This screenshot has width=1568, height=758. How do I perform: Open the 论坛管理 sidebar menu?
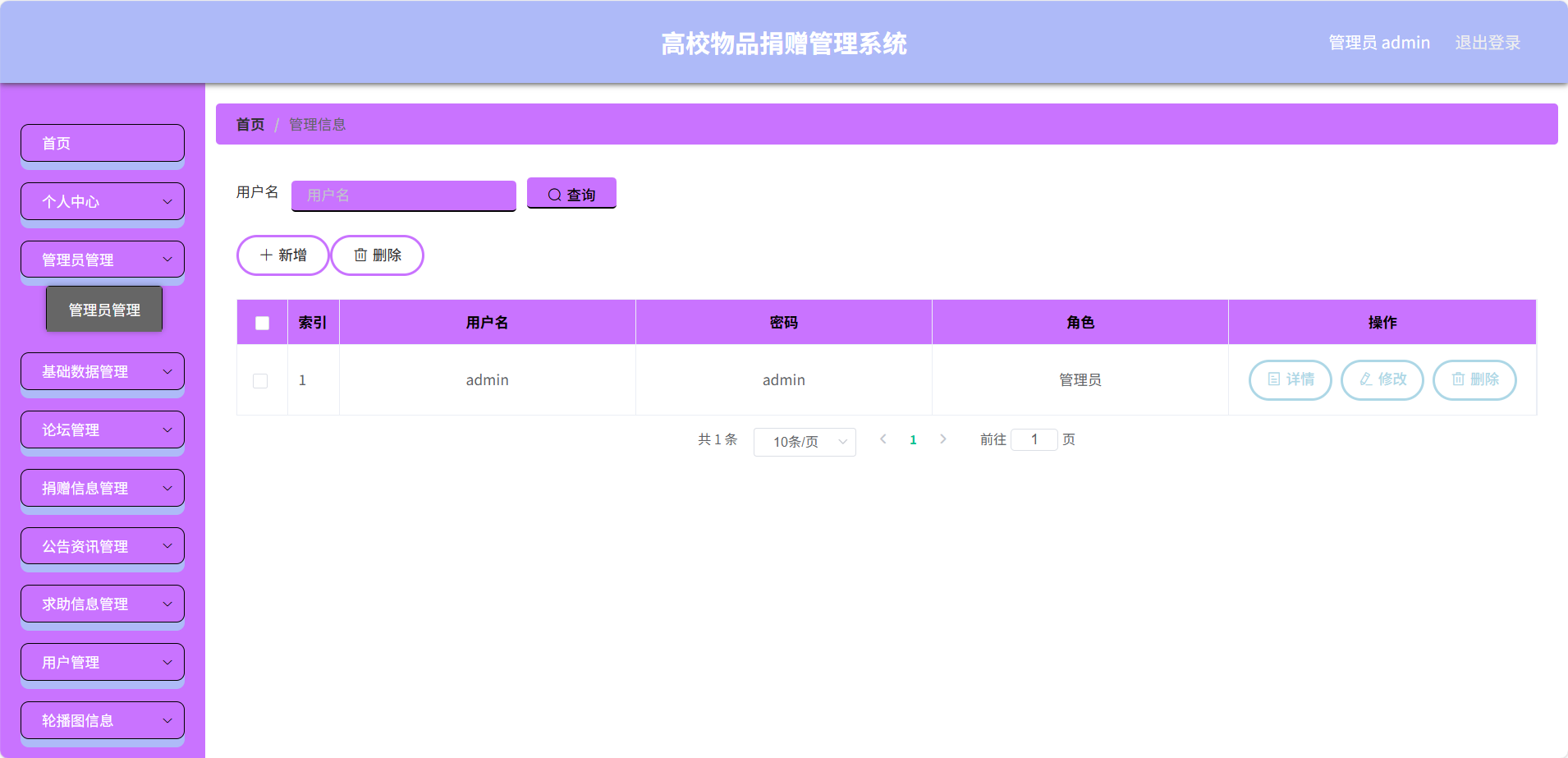tap(103, 430)
